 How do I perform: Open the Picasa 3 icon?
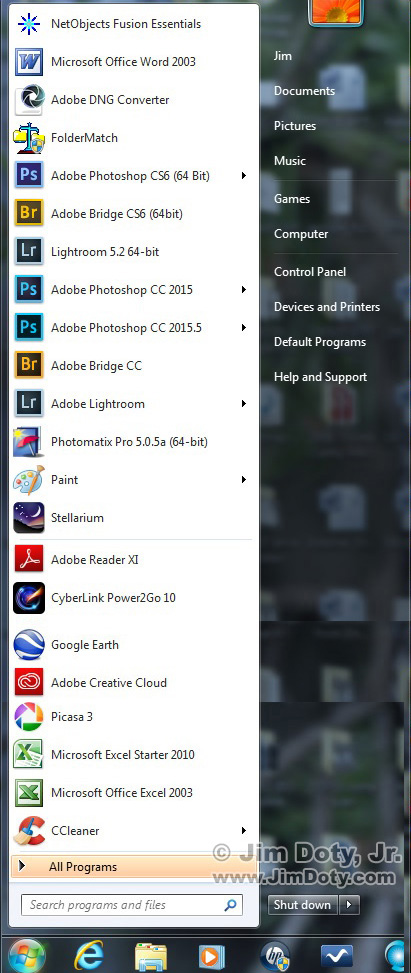[x=29, y=717]
